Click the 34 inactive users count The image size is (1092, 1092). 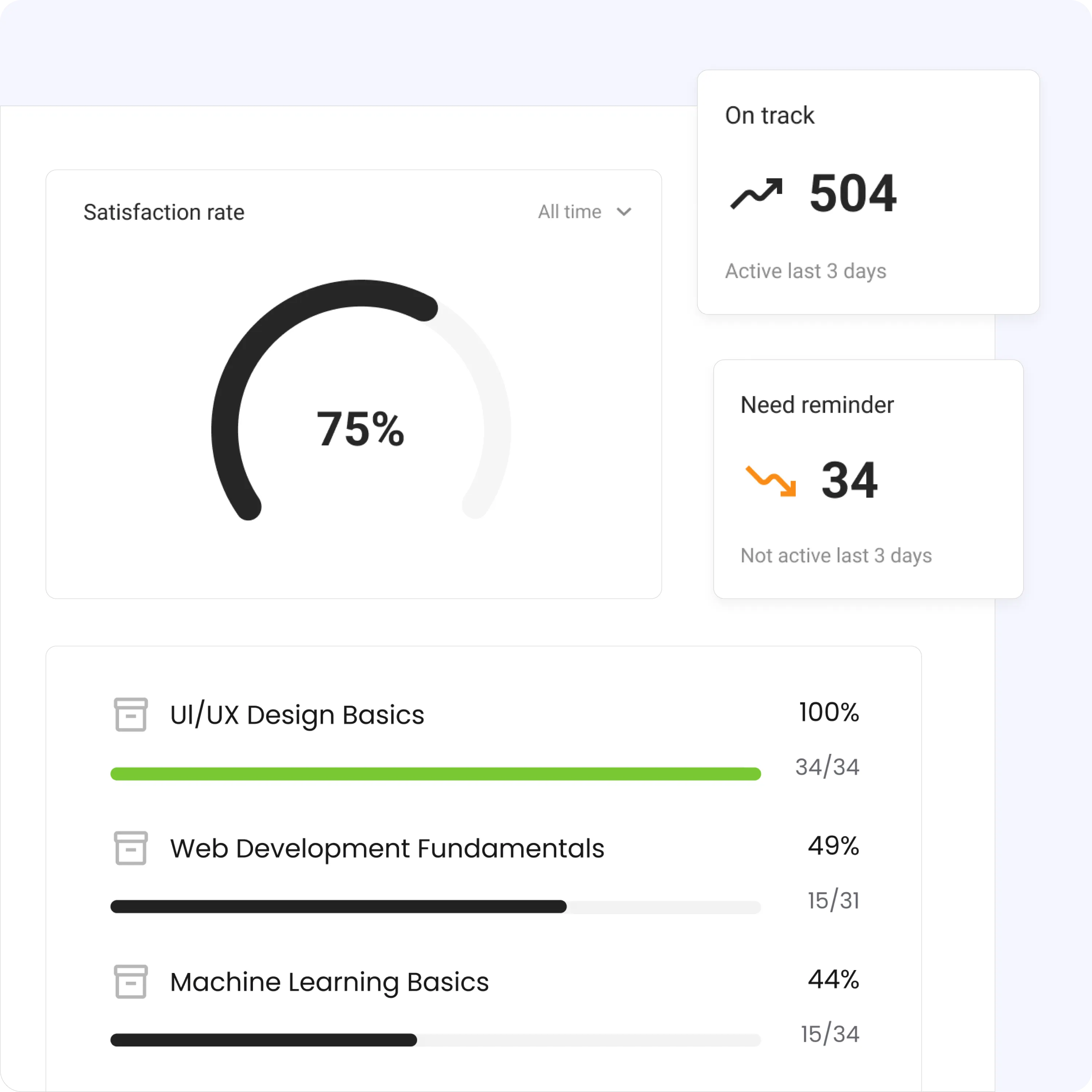849,480
